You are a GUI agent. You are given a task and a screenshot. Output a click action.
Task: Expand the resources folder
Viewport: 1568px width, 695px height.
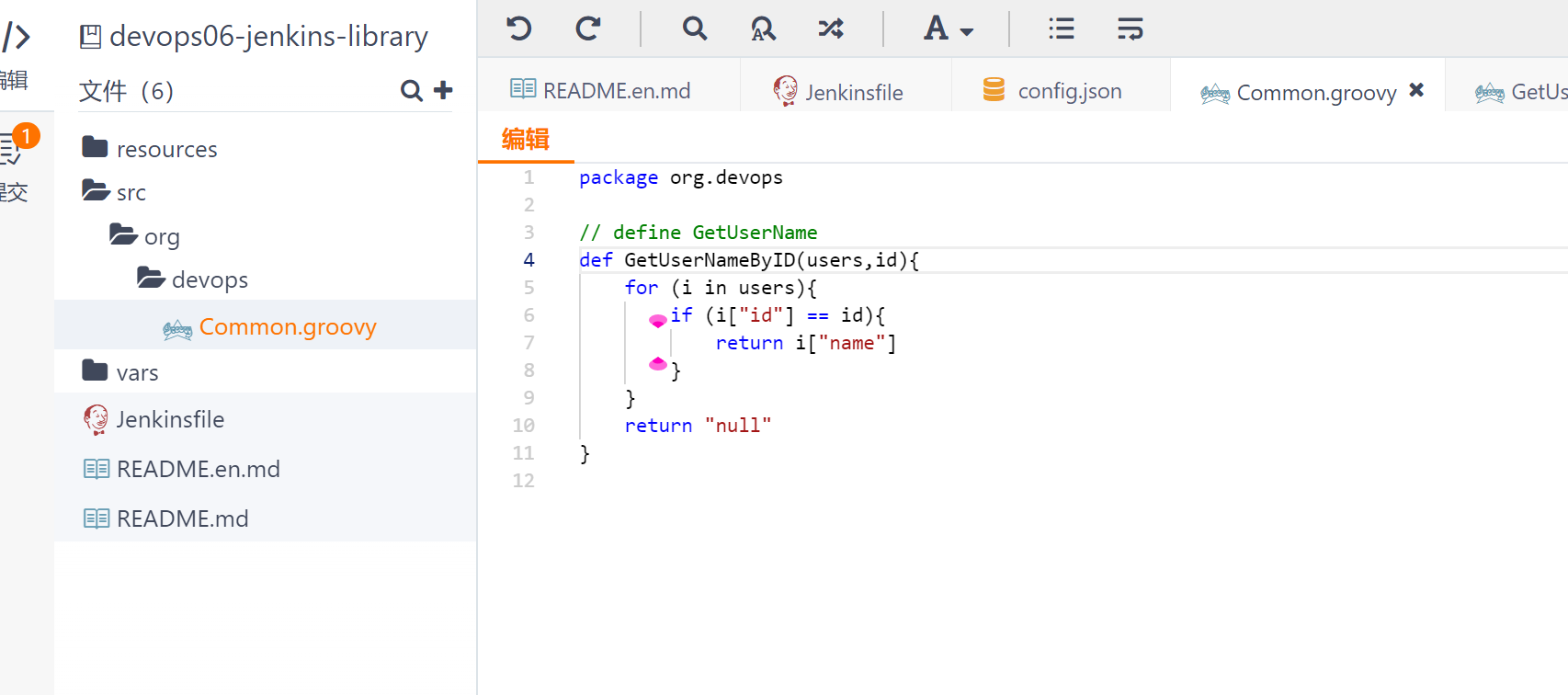point(150,148)
